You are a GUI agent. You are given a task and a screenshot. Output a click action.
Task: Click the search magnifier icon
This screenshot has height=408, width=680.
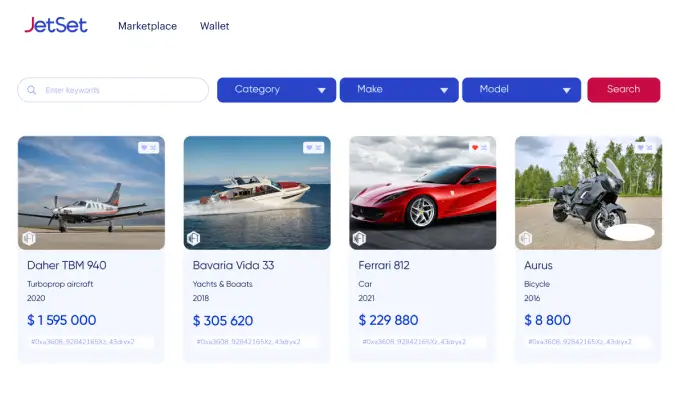pos(32,90)
